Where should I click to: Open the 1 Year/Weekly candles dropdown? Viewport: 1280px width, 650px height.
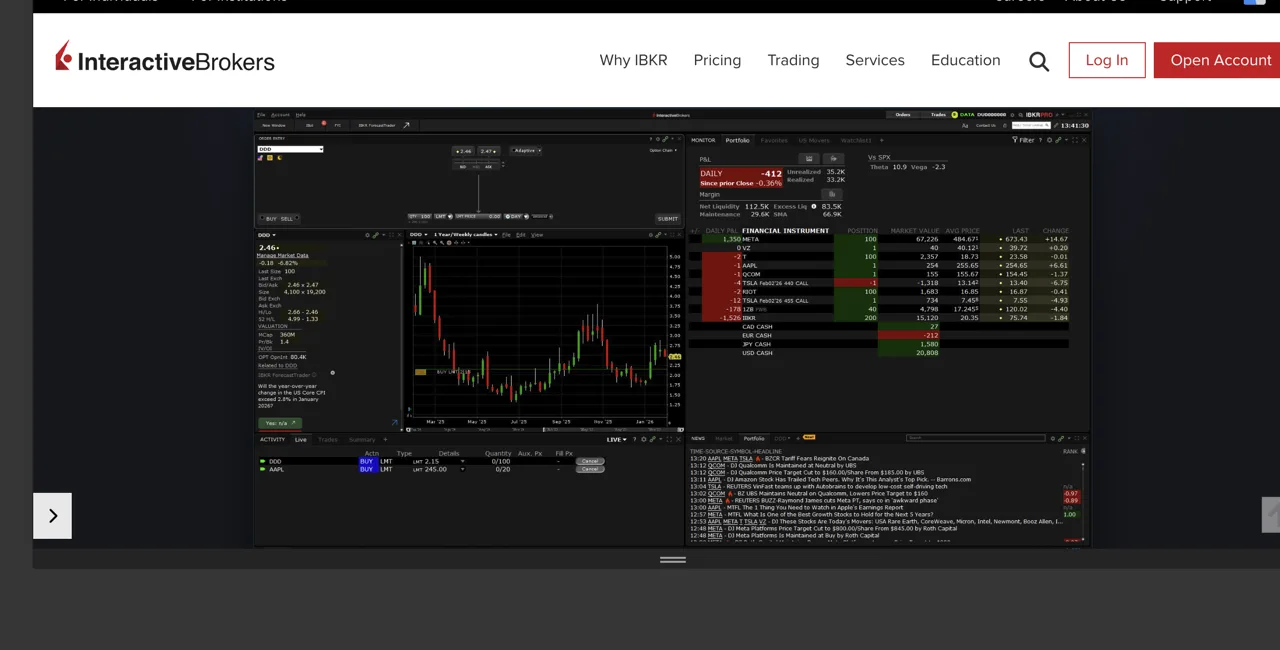coord(466,235)
